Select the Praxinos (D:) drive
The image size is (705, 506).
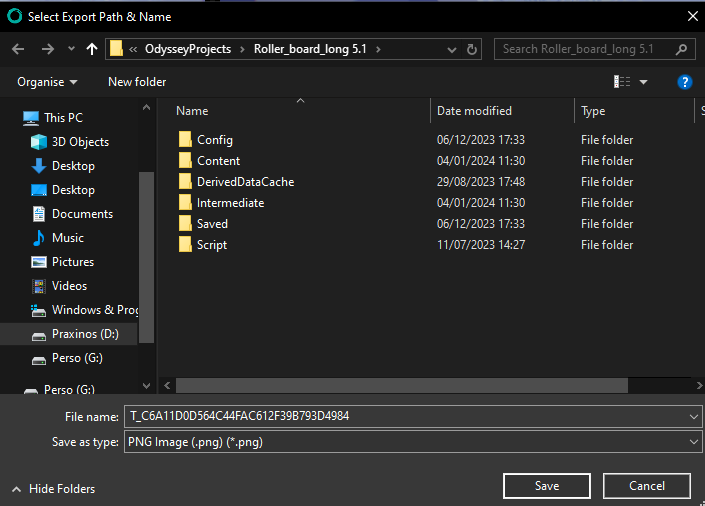coord(85,334)
